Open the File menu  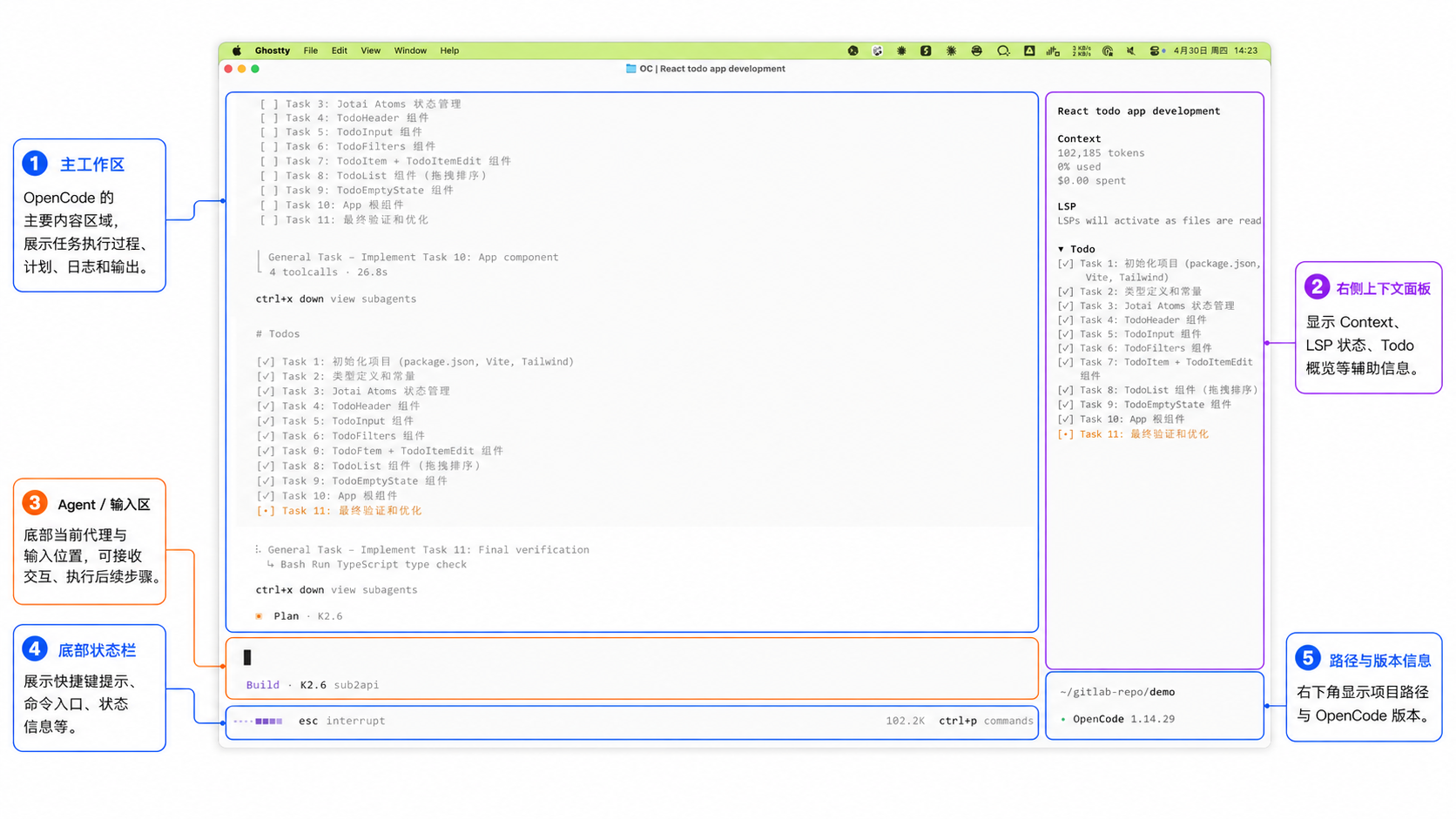[311, 50]
